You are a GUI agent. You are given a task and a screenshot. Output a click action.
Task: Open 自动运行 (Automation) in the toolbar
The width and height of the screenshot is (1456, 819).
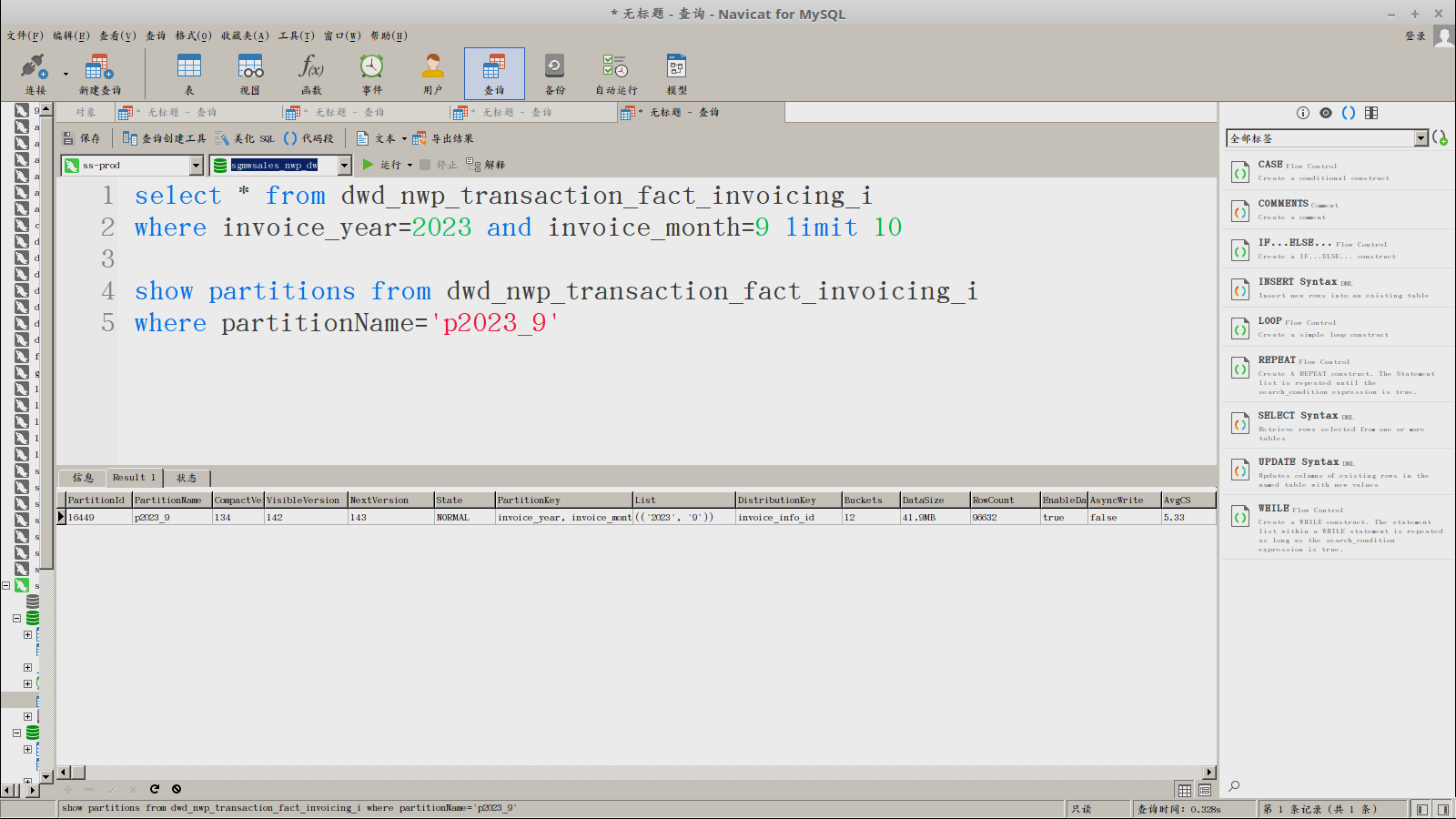[x=616, y=73]
